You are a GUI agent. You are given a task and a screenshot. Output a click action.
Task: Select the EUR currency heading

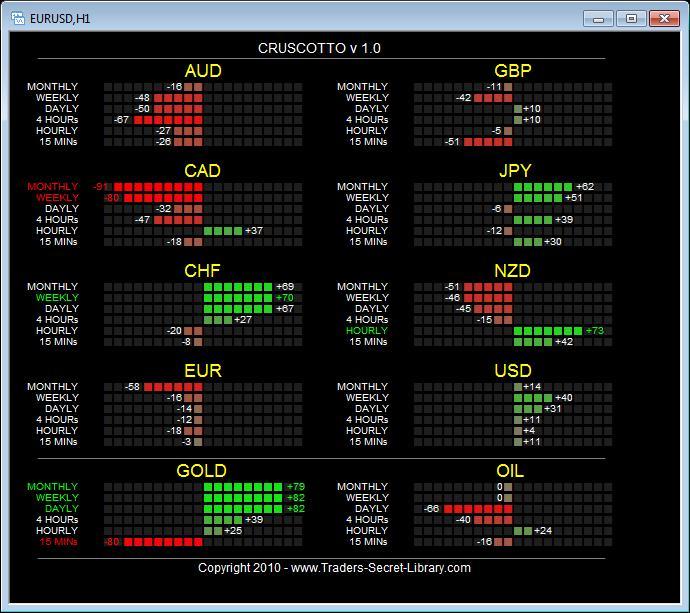pyautogui.click(x=203, y=371)
